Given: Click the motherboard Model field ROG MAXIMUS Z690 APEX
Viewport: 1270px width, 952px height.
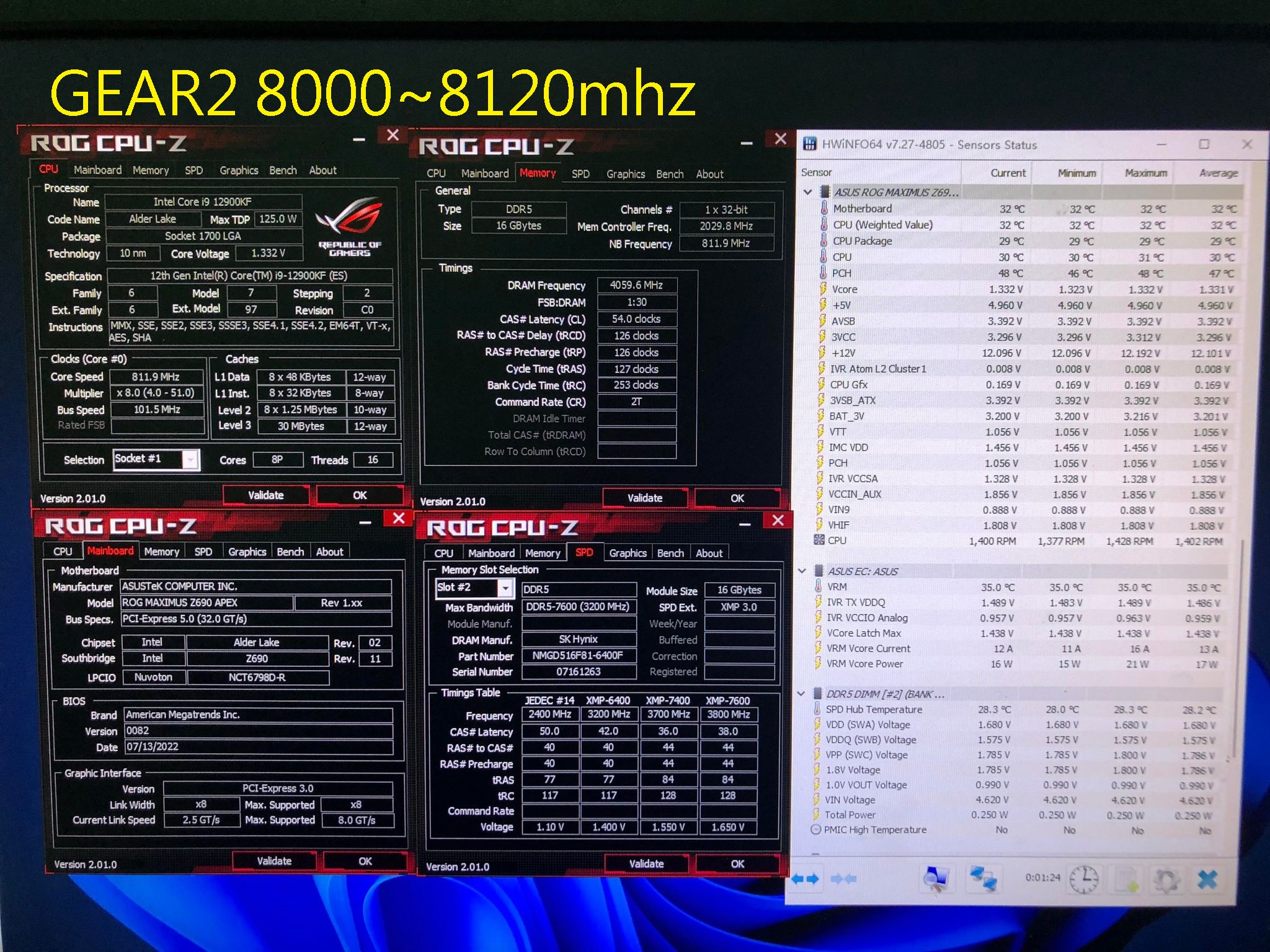Looking at the screenshot, I should [x=206, y=602].
